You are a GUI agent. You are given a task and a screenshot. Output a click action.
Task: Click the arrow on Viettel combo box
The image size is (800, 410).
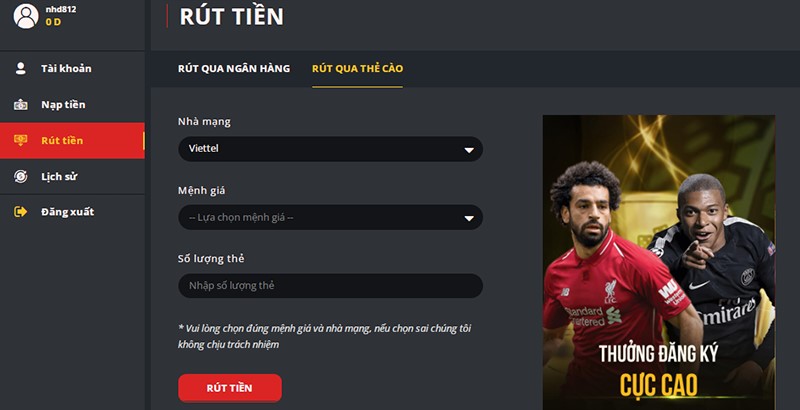tap(468, 150)
